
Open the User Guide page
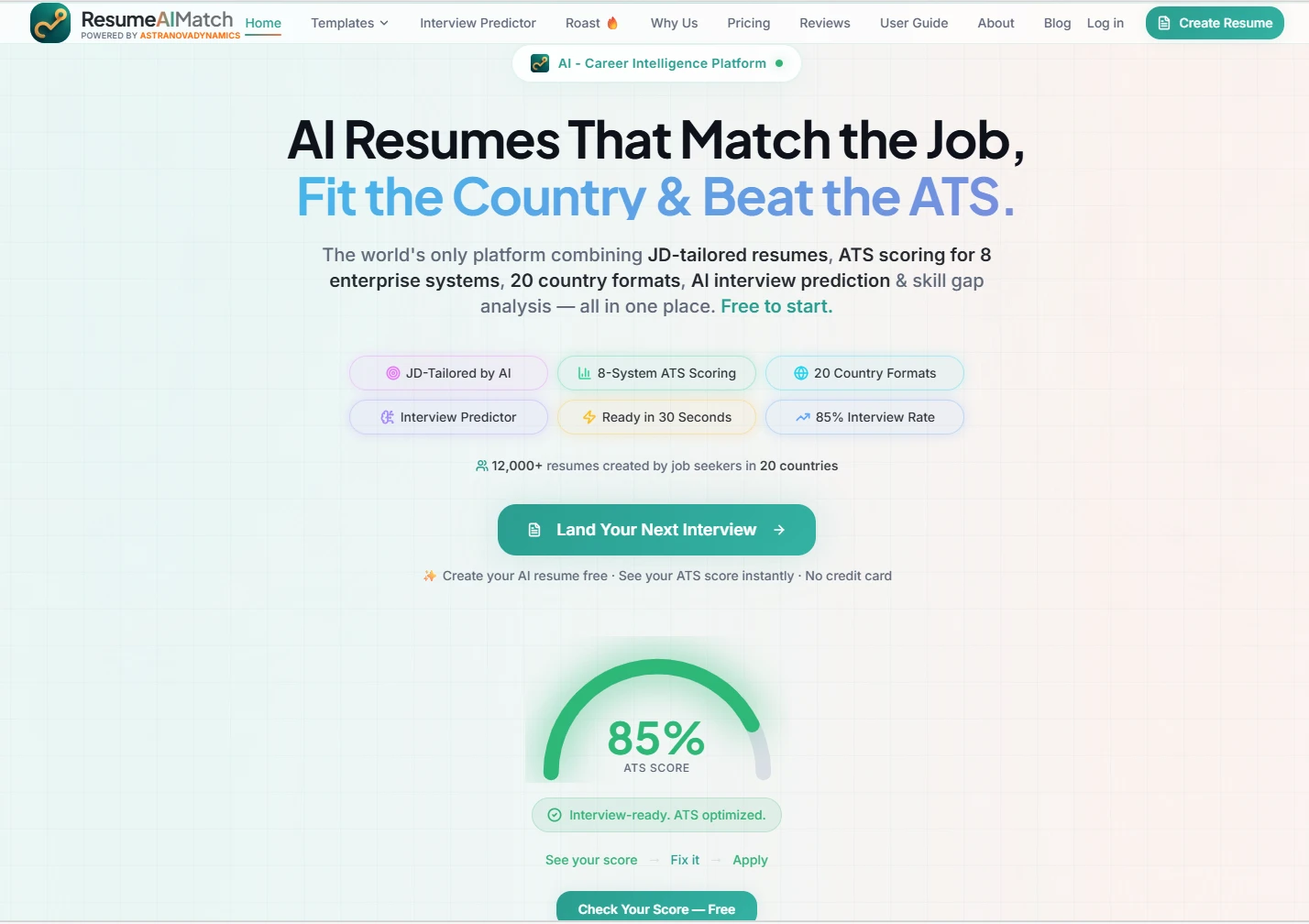(913, 23)
